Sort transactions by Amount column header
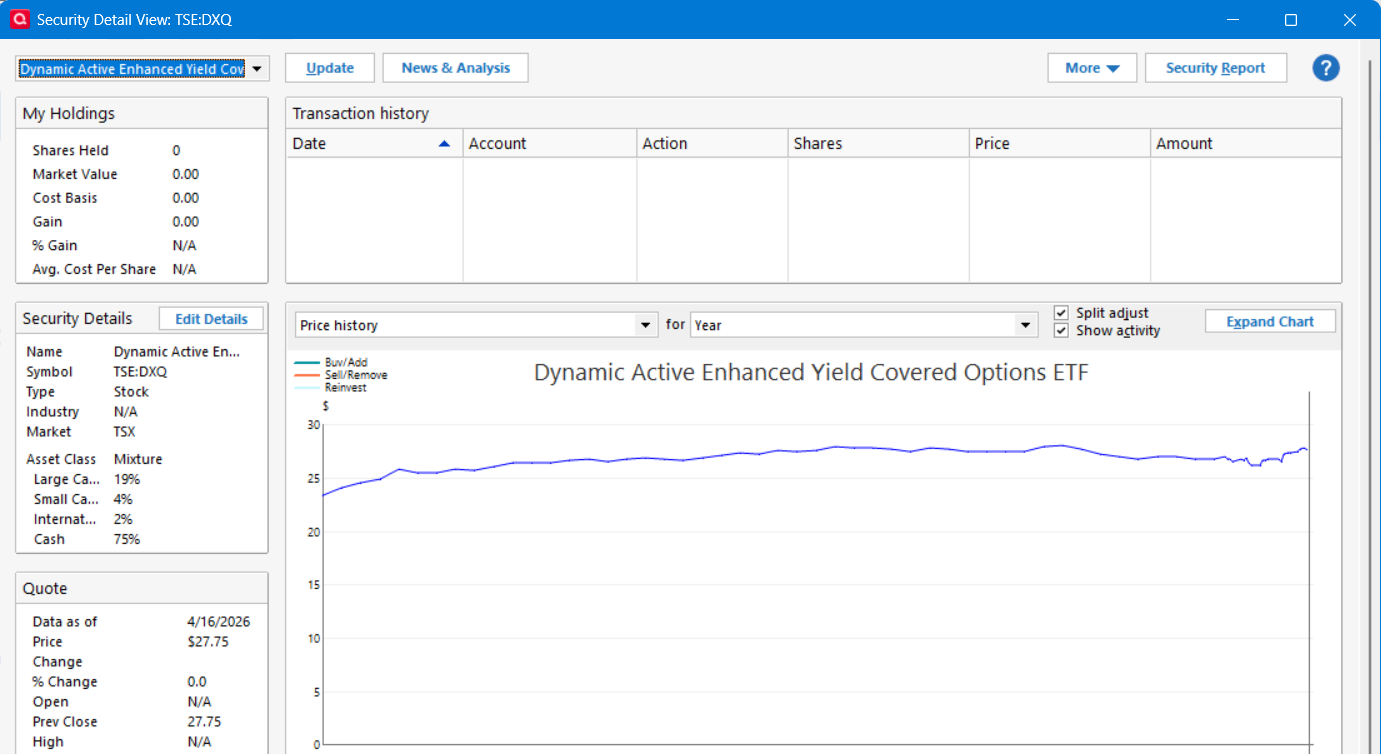Screen dimensions: 1381x754 (x=1246, y=144)
